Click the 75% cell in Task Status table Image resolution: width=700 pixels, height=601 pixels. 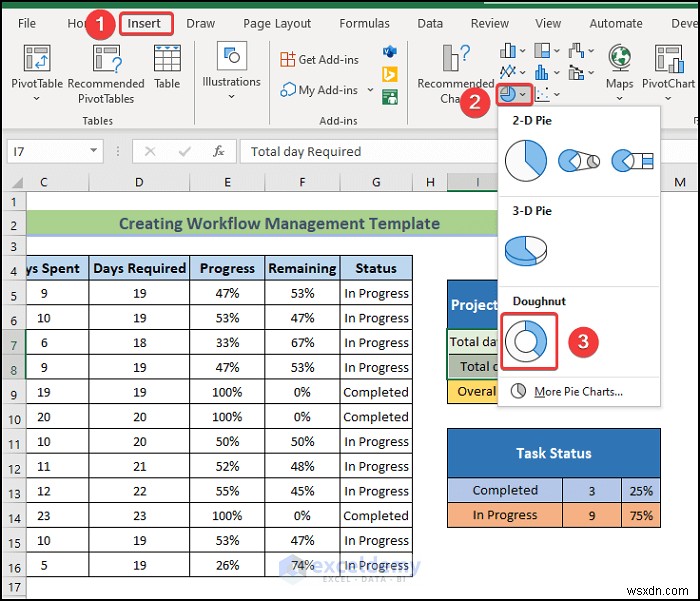(x=641, y=515)
